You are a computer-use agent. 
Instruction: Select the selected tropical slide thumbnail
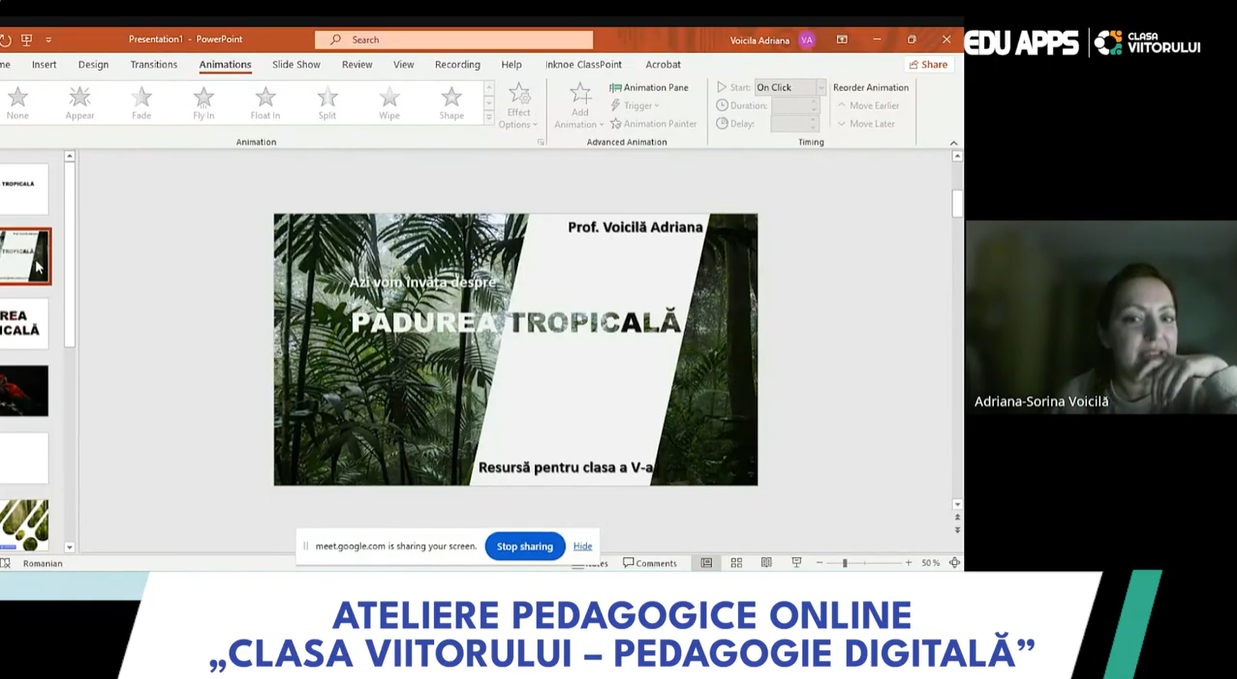(x=25, y=256)
